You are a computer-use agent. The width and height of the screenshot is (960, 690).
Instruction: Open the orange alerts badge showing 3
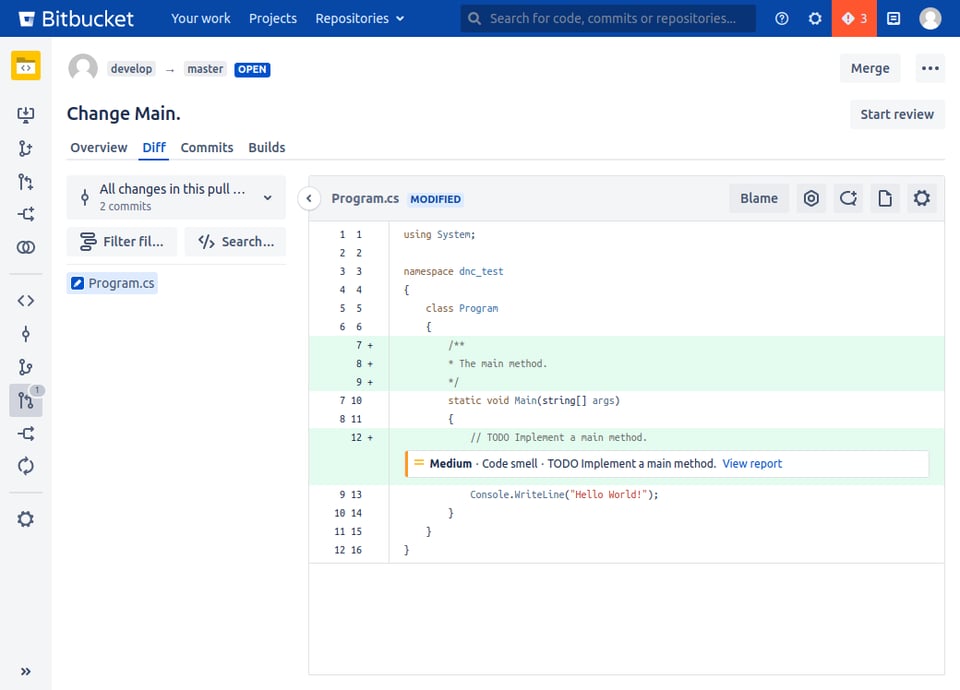pos(854,18)
